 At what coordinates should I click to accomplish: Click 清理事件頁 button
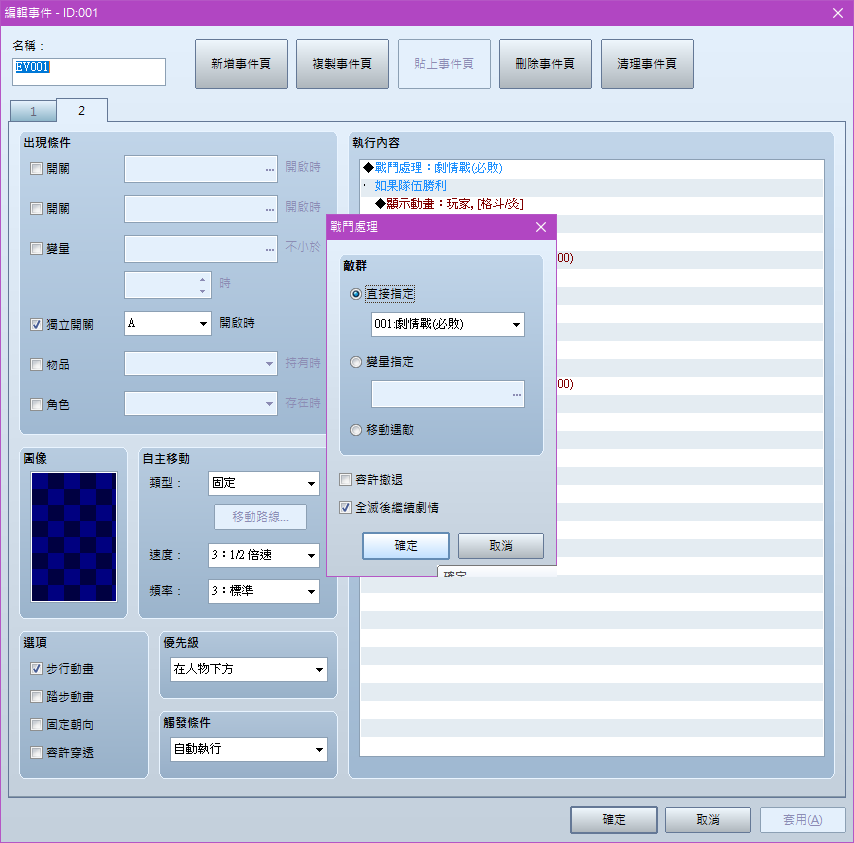647,64
